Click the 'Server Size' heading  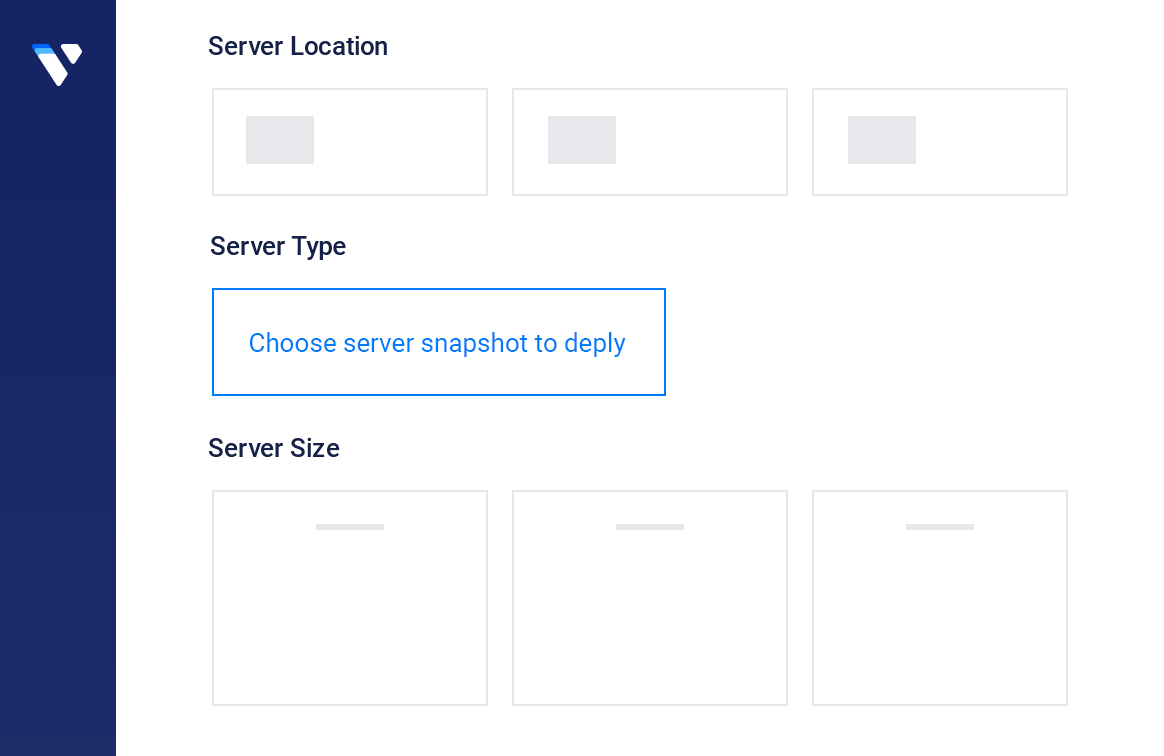[x=274, y=448]
